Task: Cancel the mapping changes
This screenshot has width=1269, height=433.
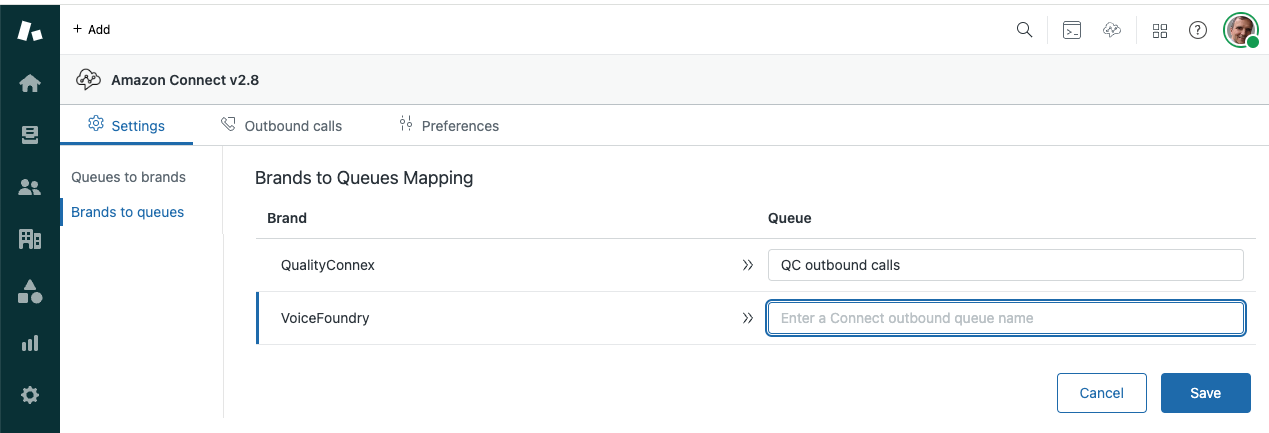Action: pyautogui.click(x=1101, y=393)
